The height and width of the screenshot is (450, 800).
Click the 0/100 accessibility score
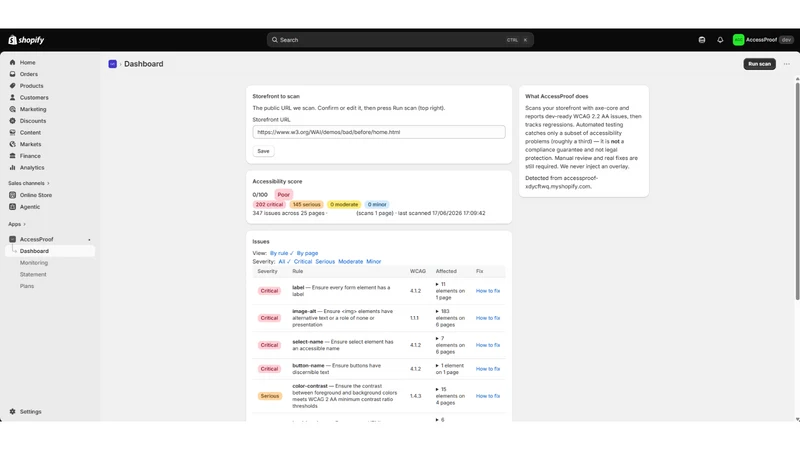[x=260, y=195]
